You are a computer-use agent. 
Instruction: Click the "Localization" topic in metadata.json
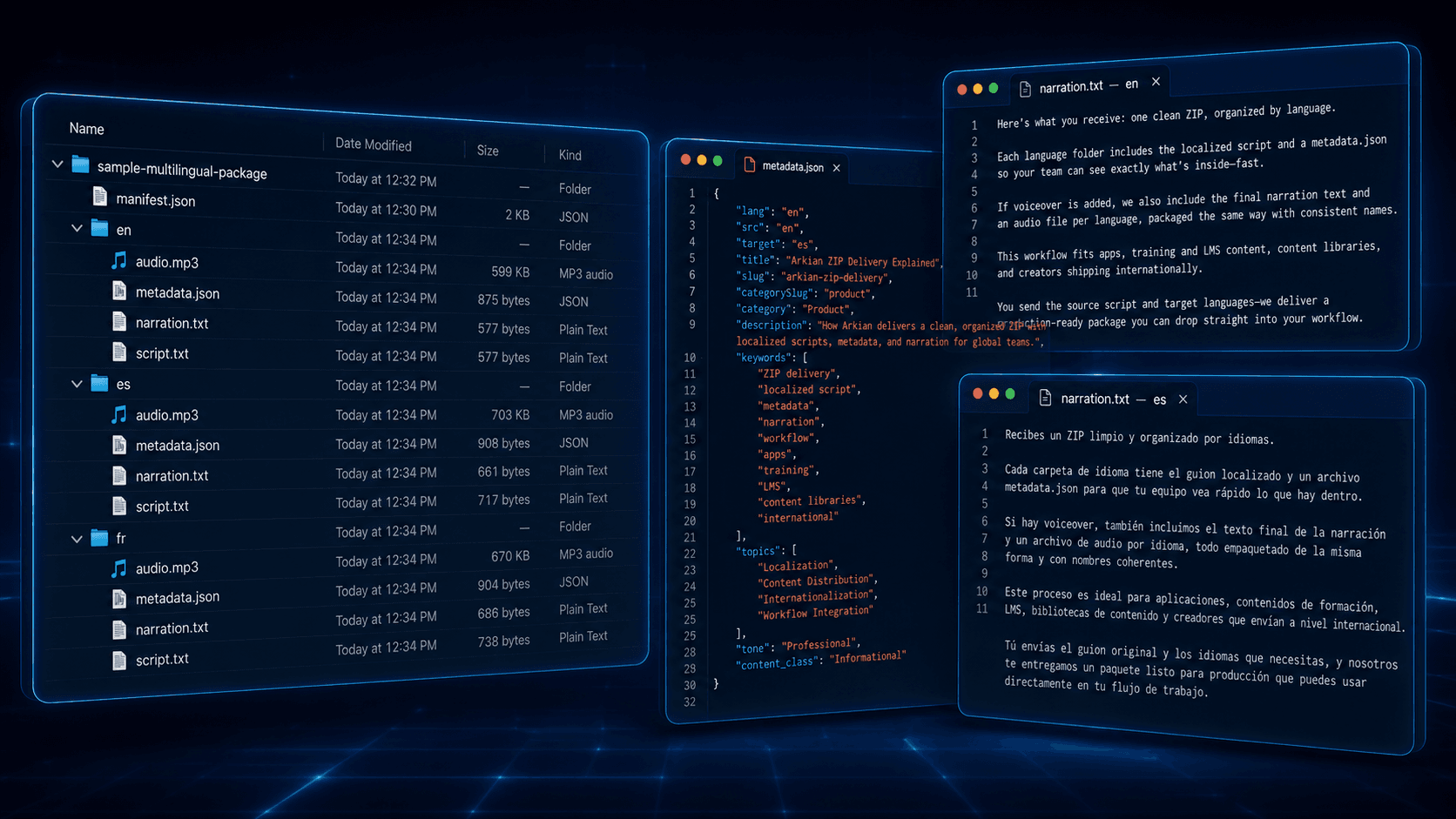tap(796, 565)
